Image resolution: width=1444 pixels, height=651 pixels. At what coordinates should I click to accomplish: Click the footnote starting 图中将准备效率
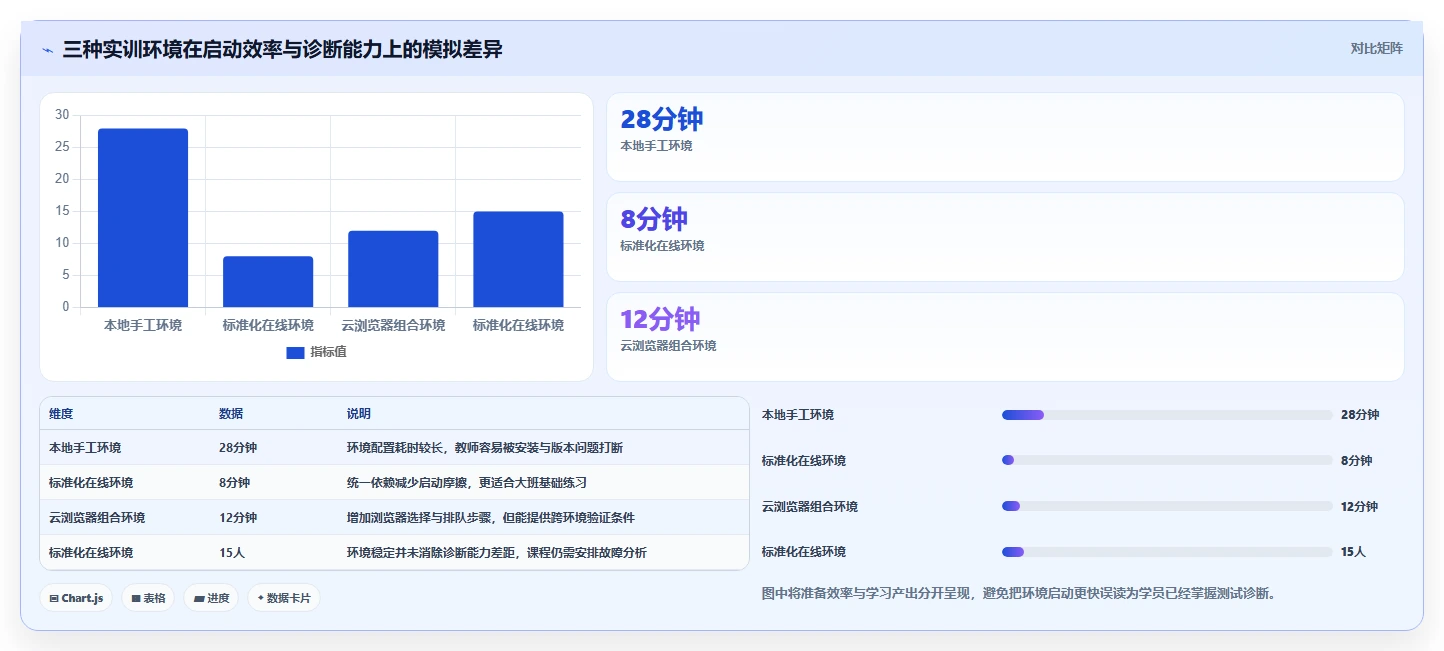point(1019,594)
